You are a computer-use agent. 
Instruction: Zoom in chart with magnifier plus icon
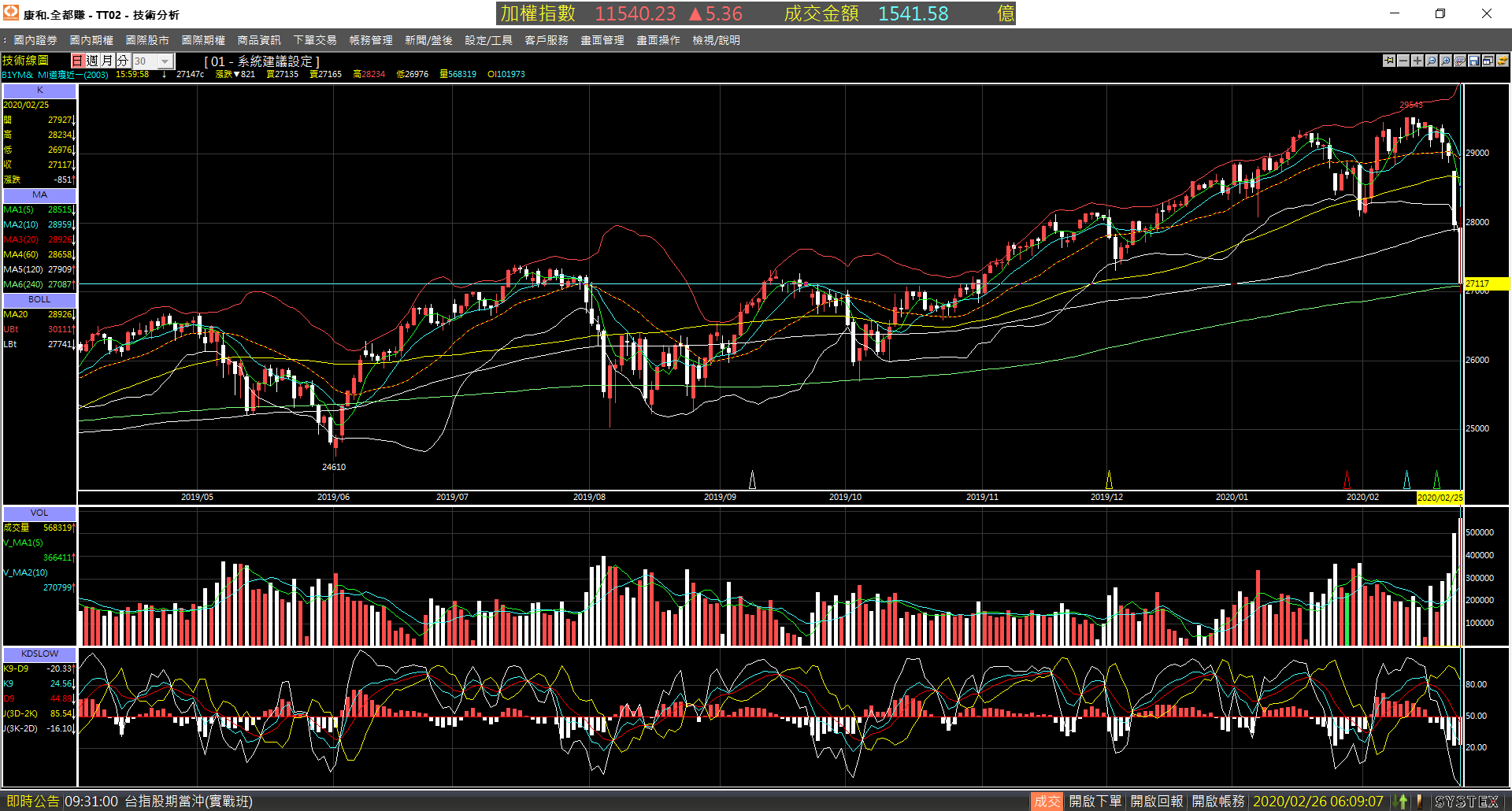1446,61
